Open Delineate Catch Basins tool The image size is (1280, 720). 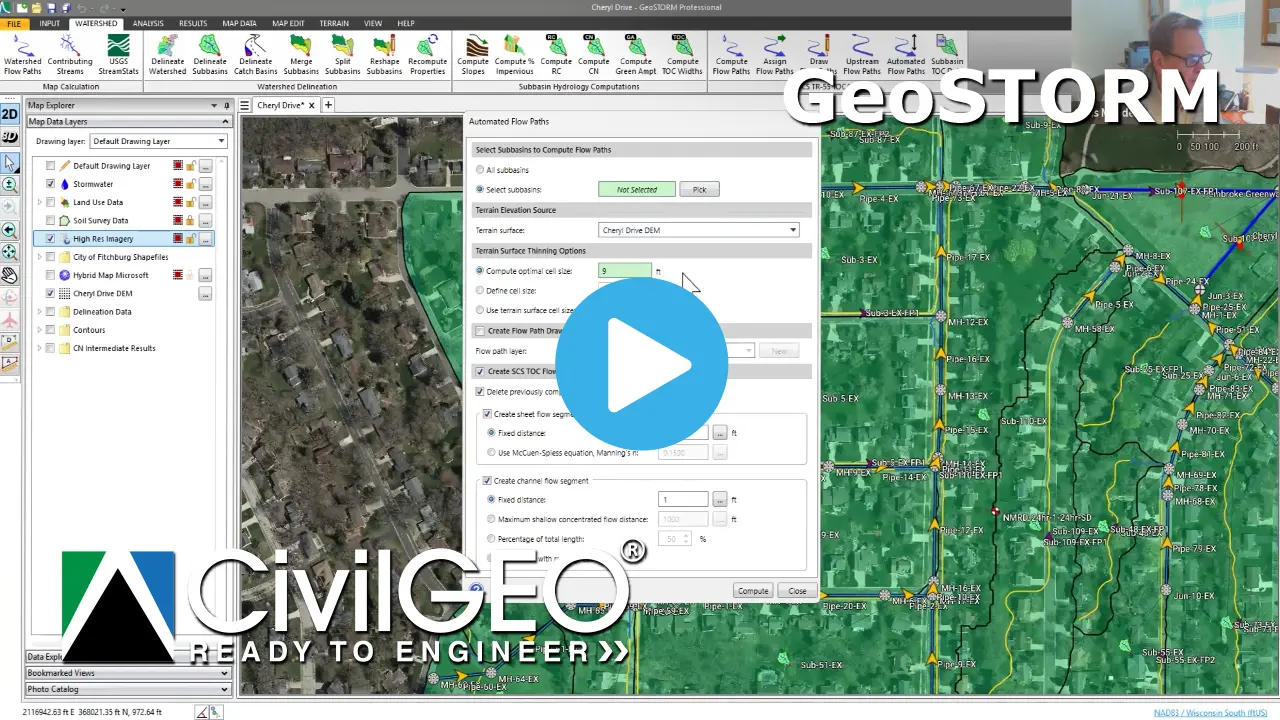click(x=255, y=54)
